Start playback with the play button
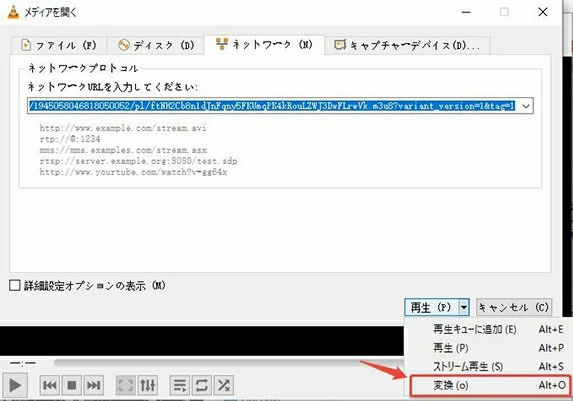 click(x=15, y=385)
